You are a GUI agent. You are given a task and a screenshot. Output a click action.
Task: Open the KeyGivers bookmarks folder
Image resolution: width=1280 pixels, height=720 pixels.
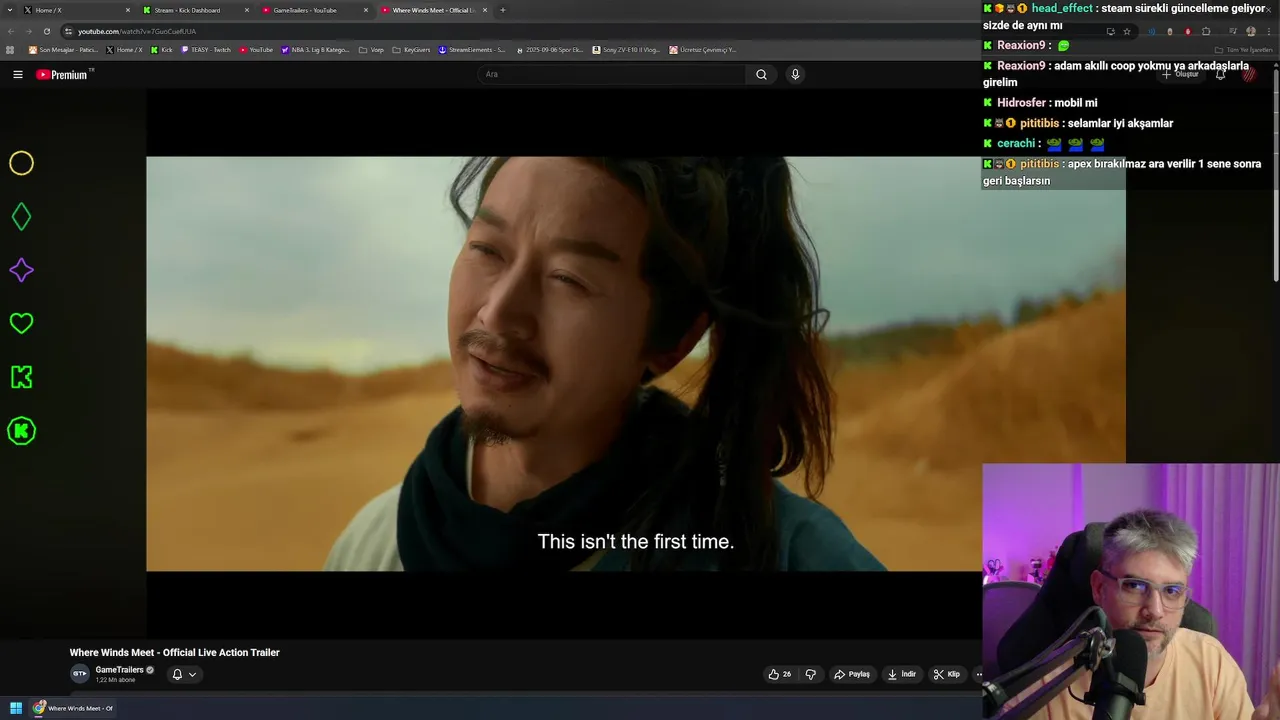coord(411,50)
